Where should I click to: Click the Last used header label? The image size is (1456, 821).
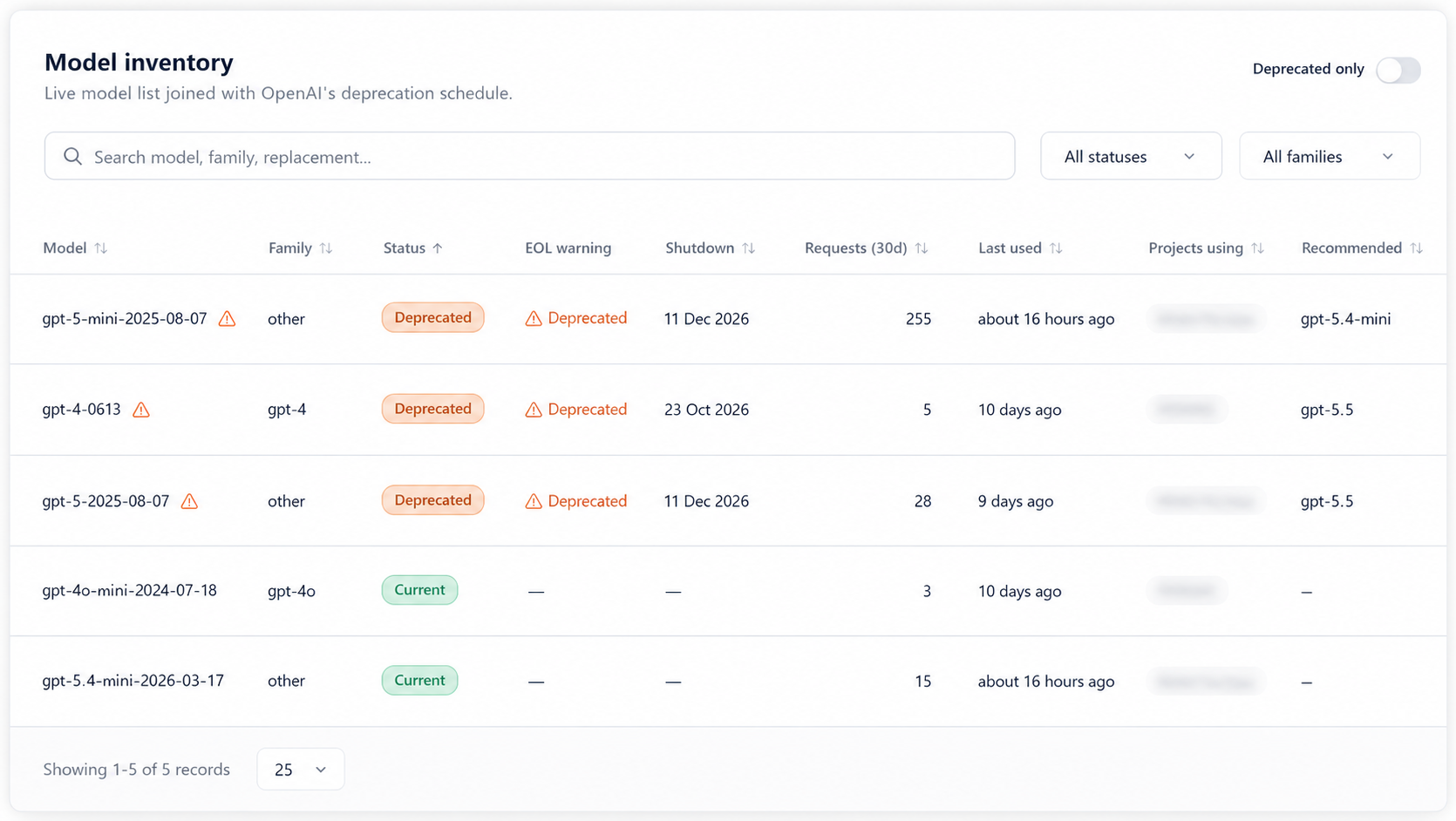pyautogui.click(x=1010, y=248)
